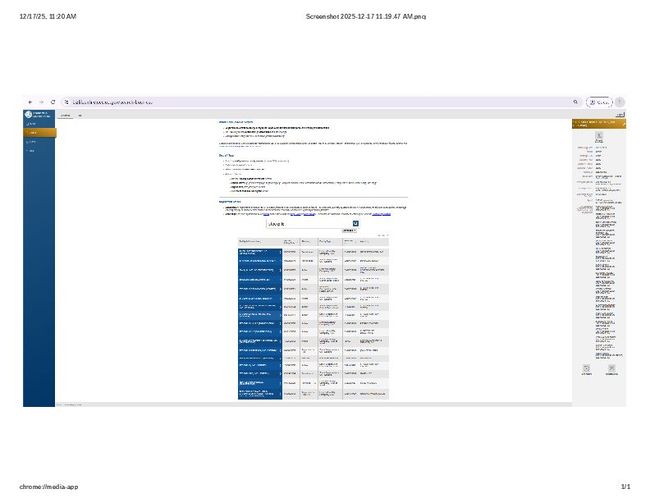Screen dimensions: 650x502
Task: Submit search with the blue square button
Action: pyautogui.click(x=356, y=224)
